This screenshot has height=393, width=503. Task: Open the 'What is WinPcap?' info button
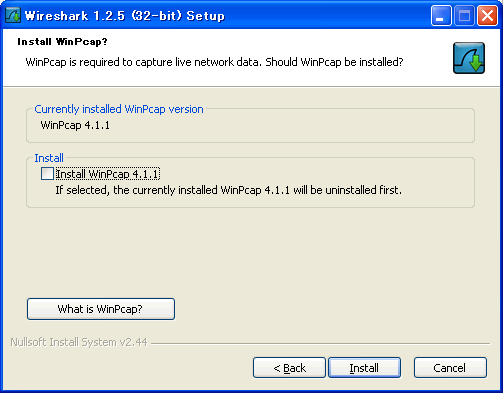pyautogui.click(x=101, y=309)
